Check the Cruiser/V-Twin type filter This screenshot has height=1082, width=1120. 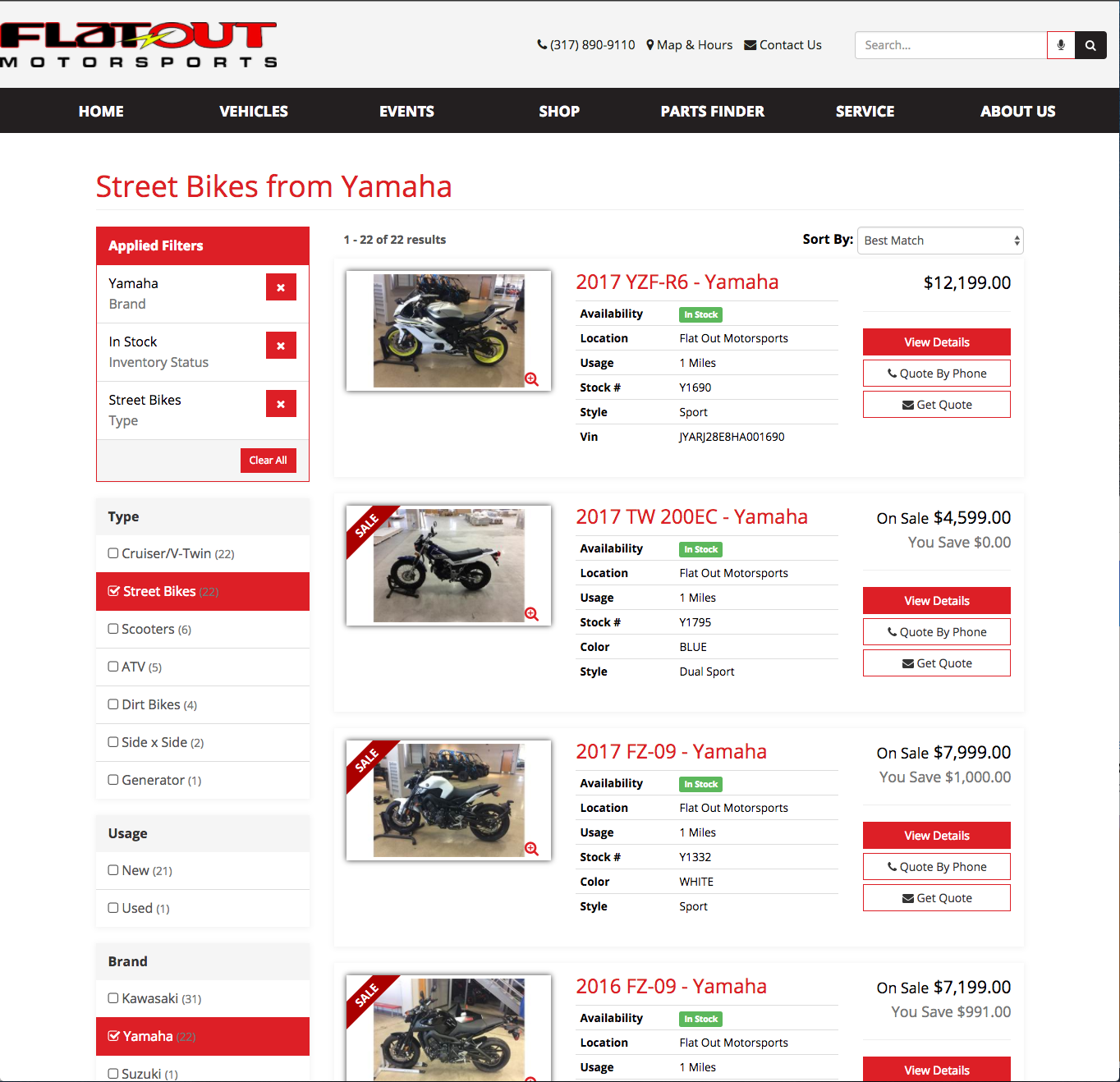(113, 553)
